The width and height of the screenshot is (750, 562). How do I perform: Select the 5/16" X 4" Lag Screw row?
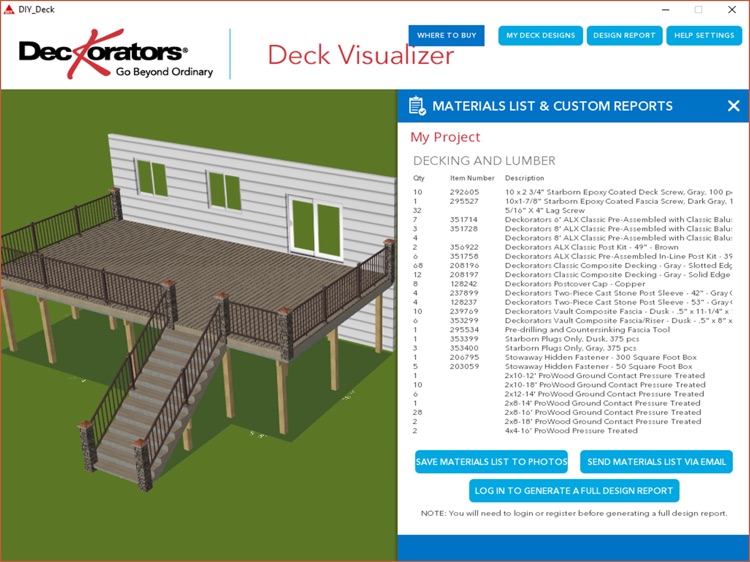pos(573,210)
